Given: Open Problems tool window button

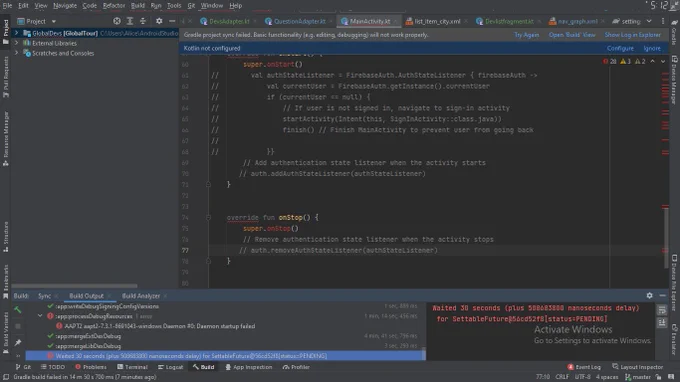Looking at the screenshot, I should coord(91,367).
